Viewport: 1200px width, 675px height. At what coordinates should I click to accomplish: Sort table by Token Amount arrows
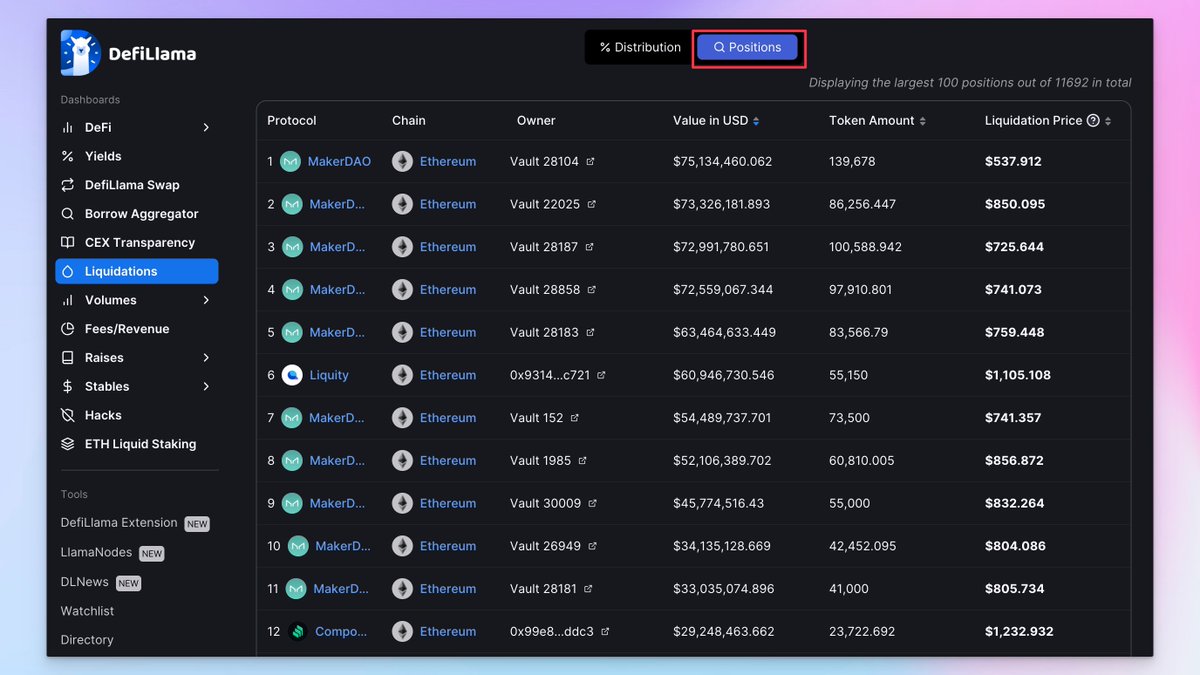tap(922, 121)
